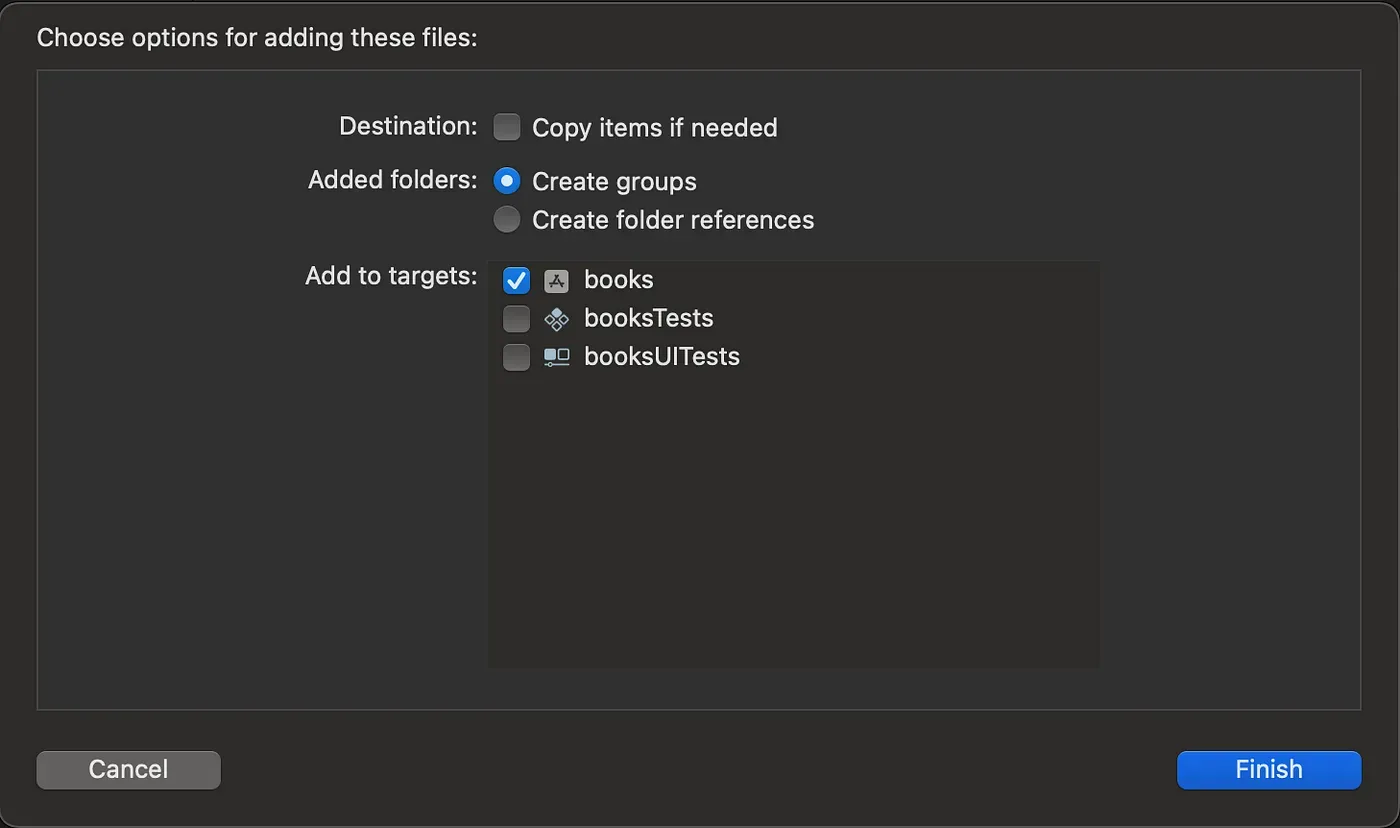Select the books target name
The height and width of the screenshot is (828, 1400).
(618, 280)
